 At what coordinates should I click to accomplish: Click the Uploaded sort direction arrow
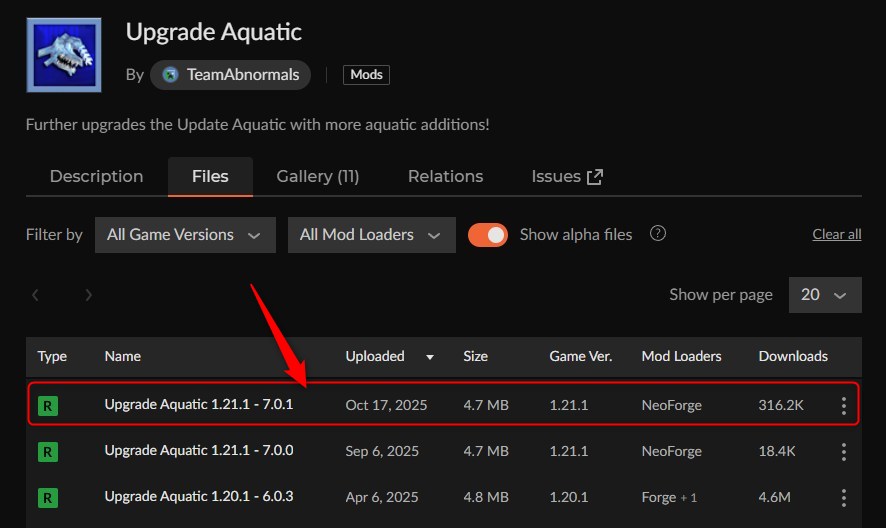pyautogui.click(x=430, y=357)
